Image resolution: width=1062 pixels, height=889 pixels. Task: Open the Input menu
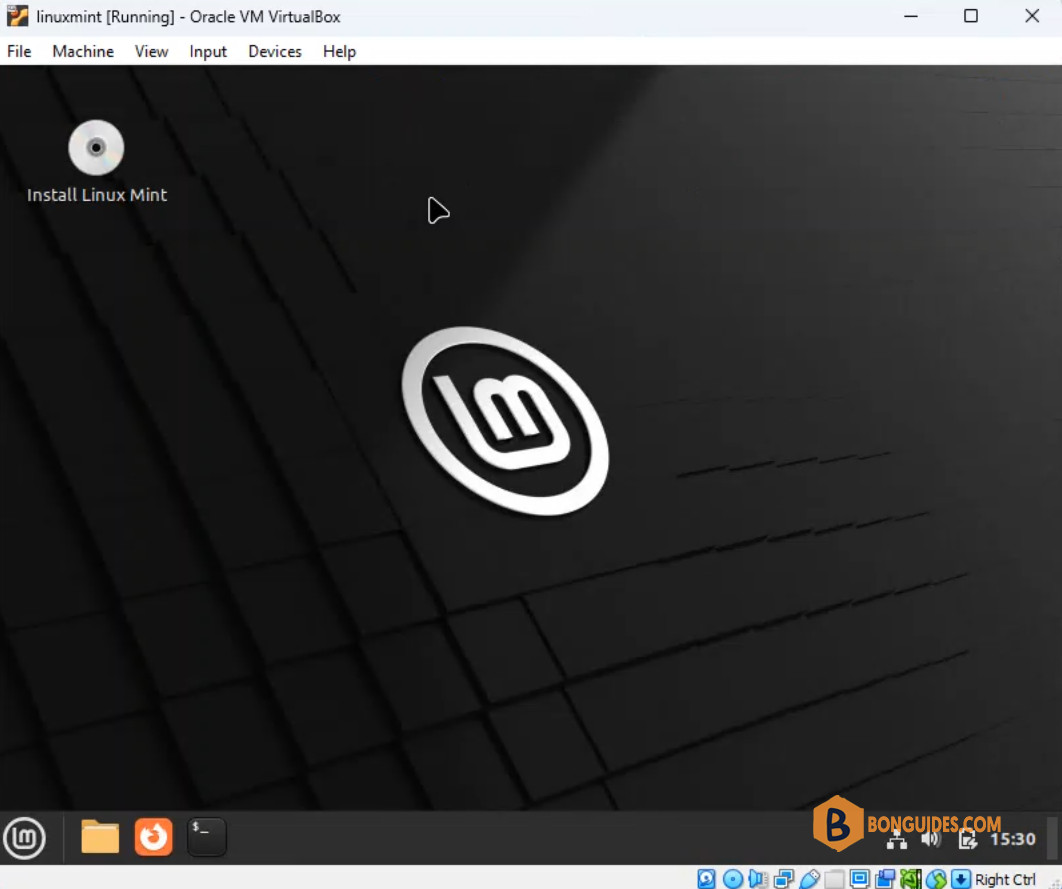[x=207, y=51]
